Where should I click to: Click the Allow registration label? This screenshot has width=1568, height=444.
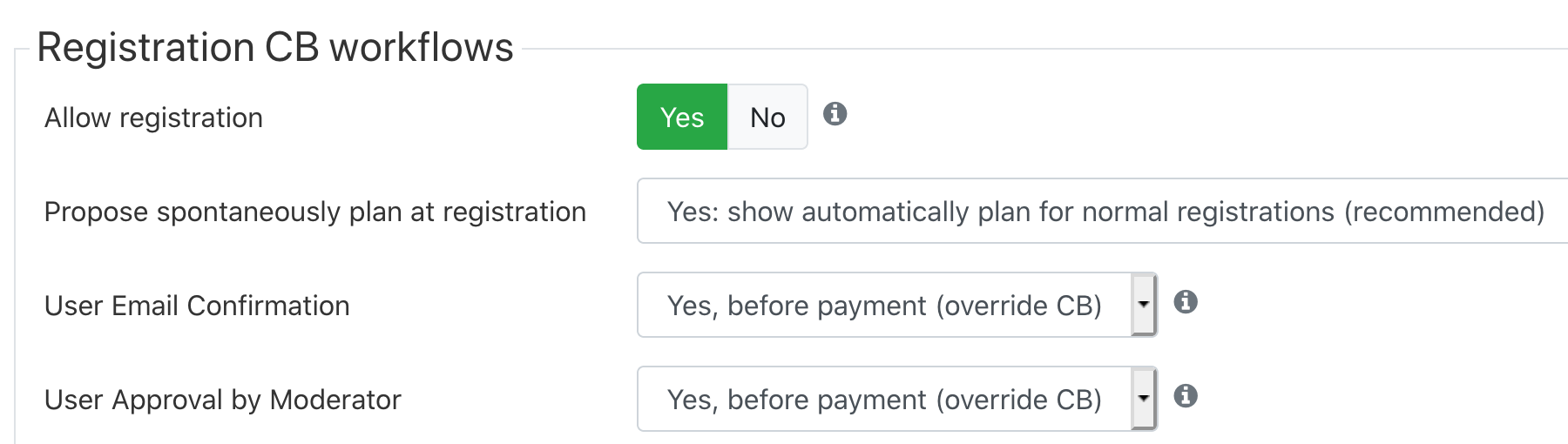[x=153, y=118]
